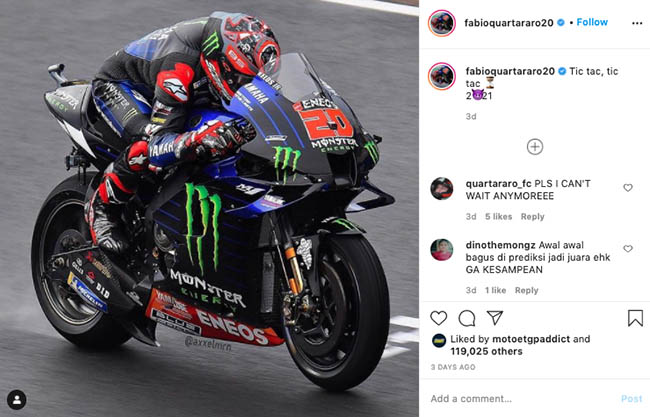
Task: Load more comments with the plus icon
Action: tap(535, 147)
